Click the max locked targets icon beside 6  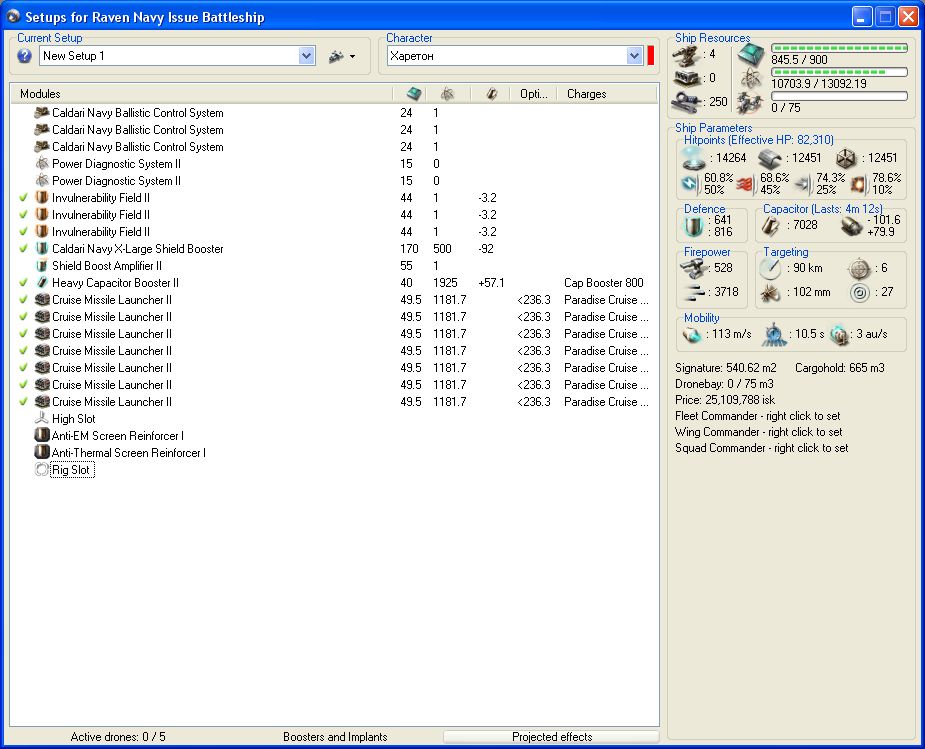pos(859,269)
